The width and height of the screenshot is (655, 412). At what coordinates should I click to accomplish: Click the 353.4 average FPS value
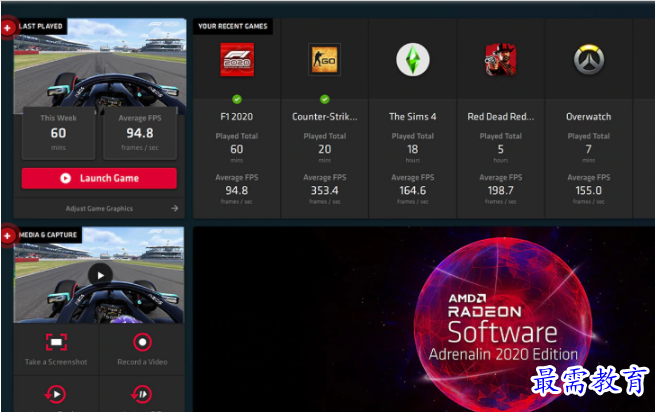(325, 191)
